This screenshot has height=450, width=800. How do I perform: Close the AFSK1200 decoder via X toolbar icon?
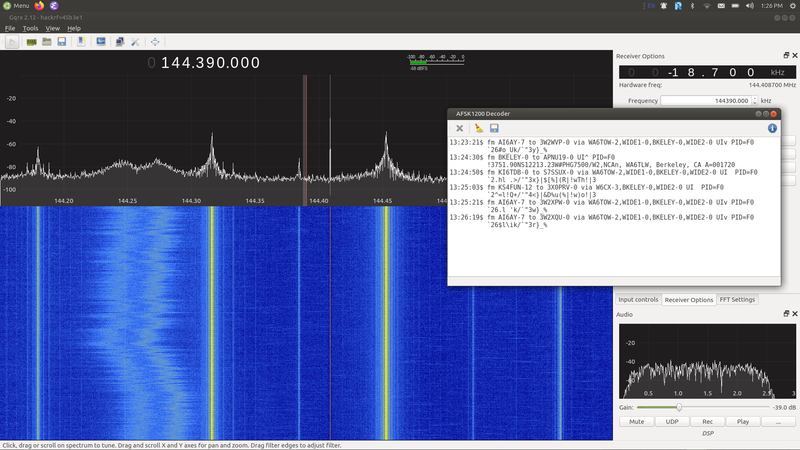[x=460, y=129]
